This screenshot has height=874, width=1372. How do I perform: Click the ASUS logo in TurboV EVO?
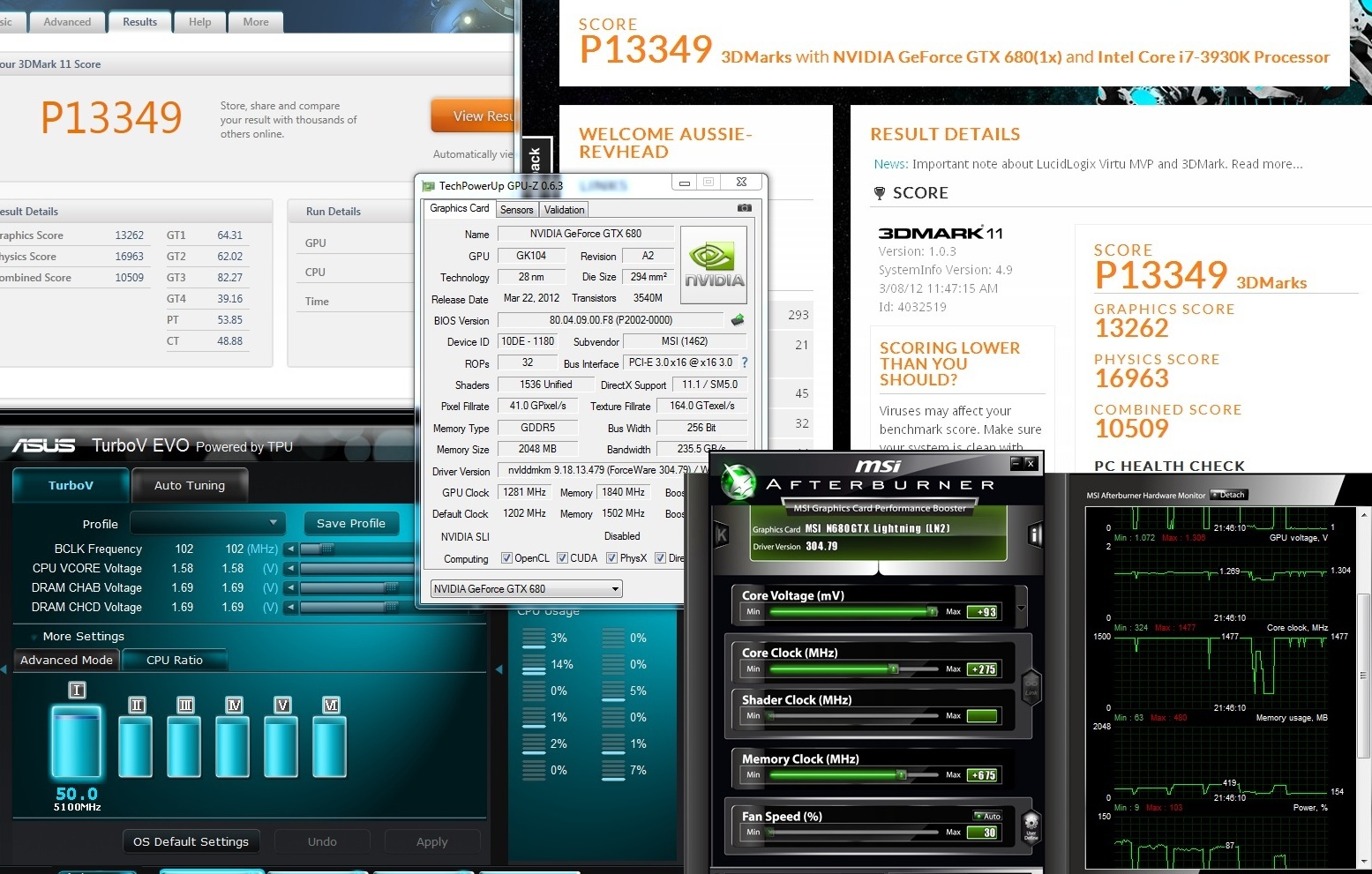(x=43, y=445)
